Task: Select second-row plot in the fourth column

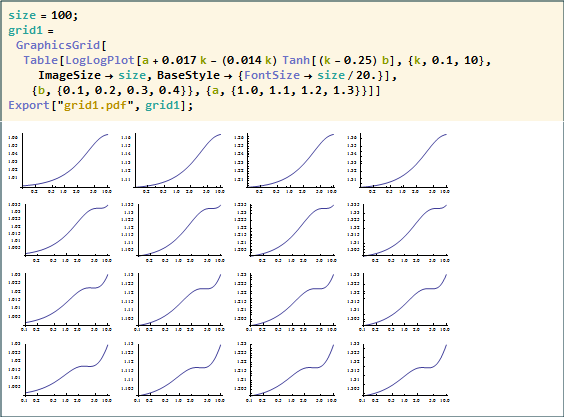Action: tap(399, 233)
